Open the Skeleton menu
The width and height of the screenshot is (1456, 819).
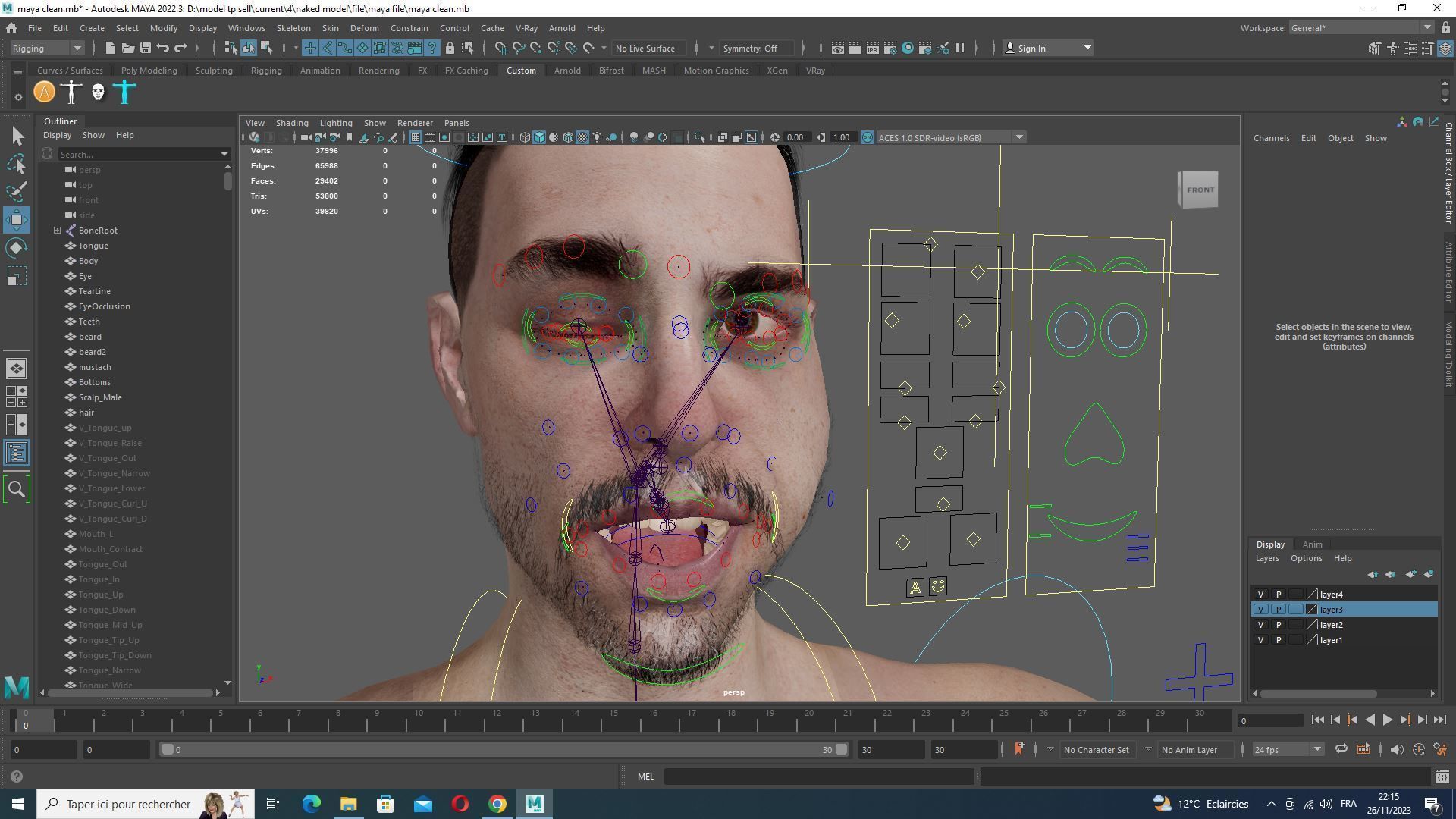coord(293,28)
